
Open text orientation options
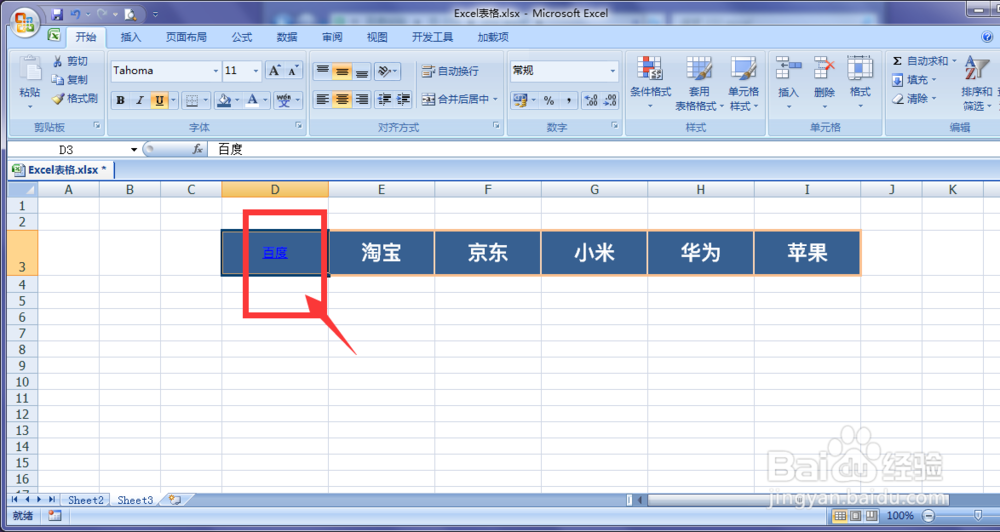[387, 70]
